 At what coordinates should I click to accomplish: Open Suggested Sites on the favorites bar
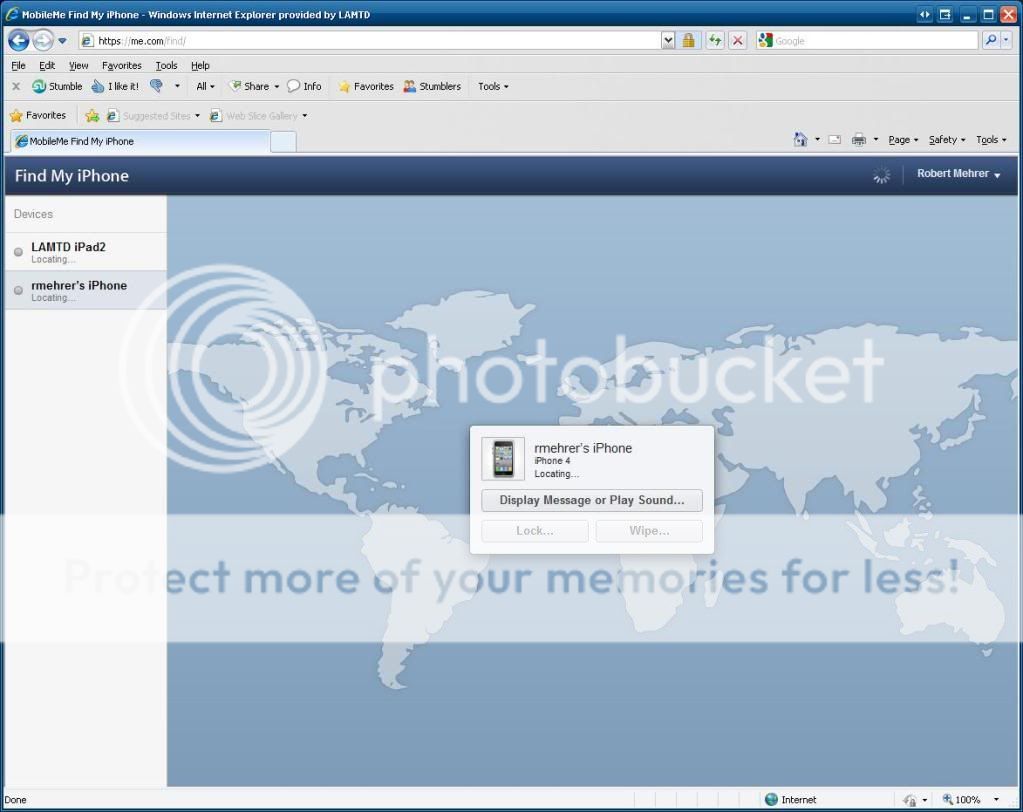coord(153,115)
